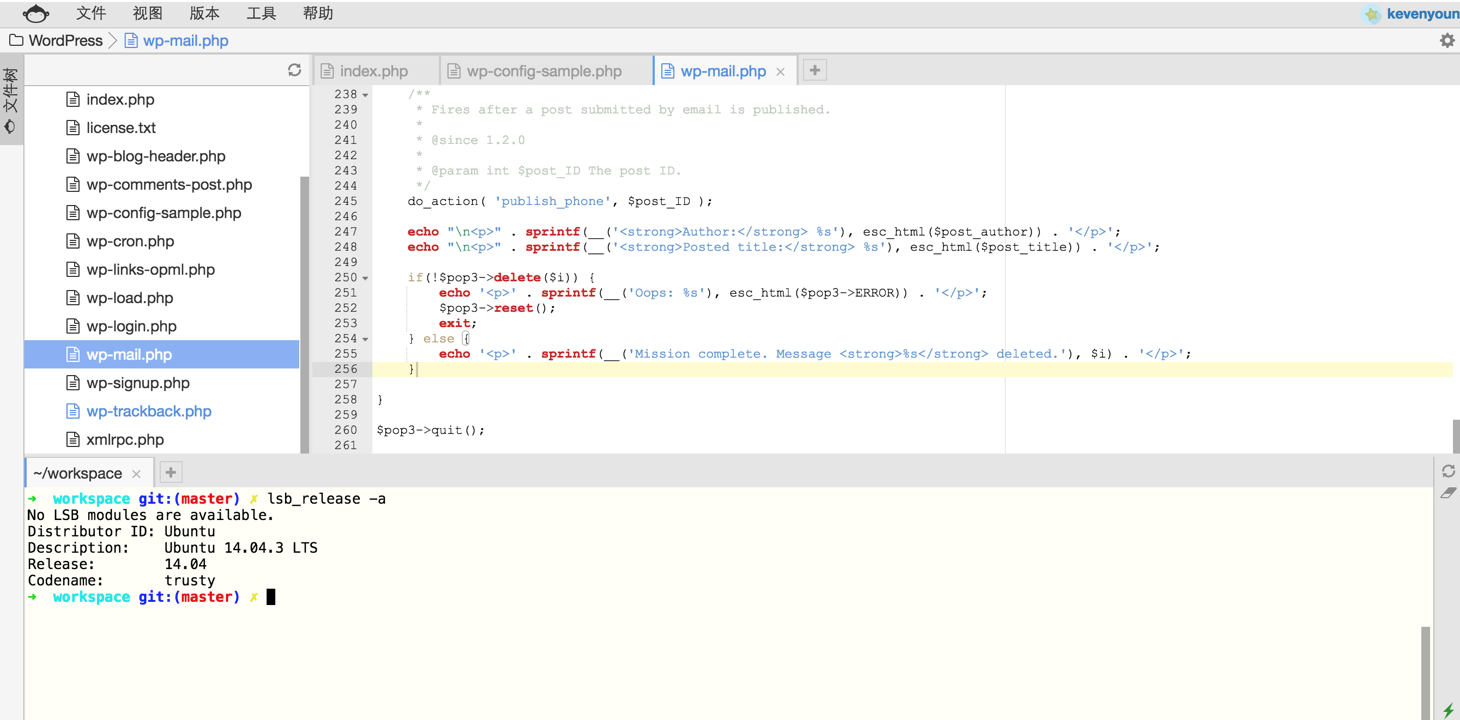This screenshot has width=1460, height=720.
Task: Collapse the comment block at line 238
Action: tap(365, 95)
